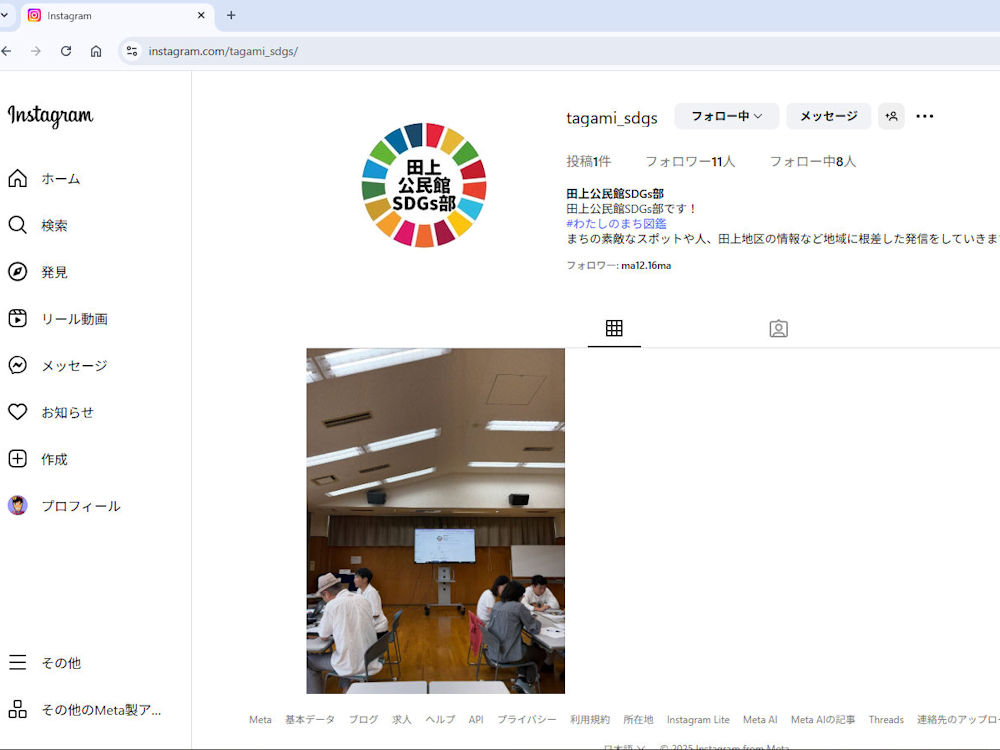1000x750 pixels.
Task: Click the メッセージ button on profile
Action: click(x=828, y=116)
